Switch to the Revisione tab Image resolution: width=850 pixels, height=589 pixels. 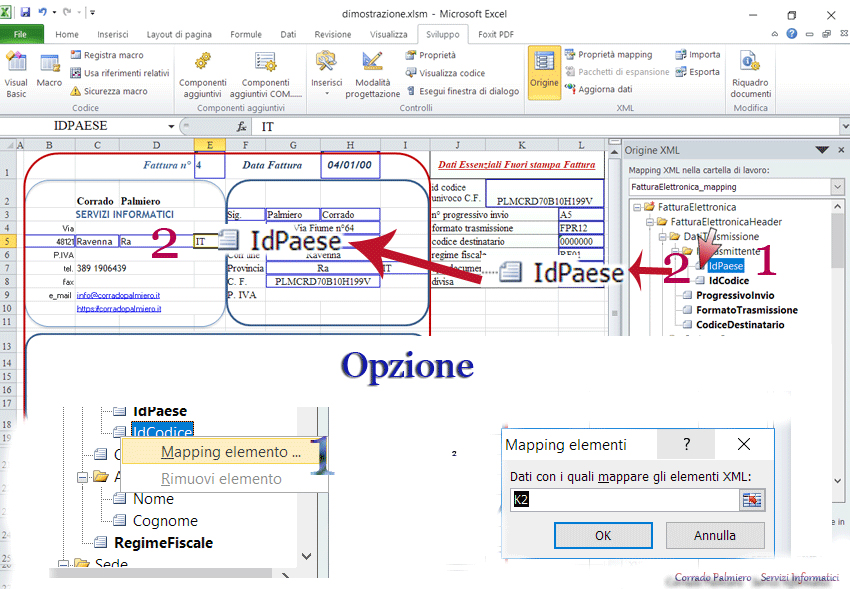[x=332, y=34]
